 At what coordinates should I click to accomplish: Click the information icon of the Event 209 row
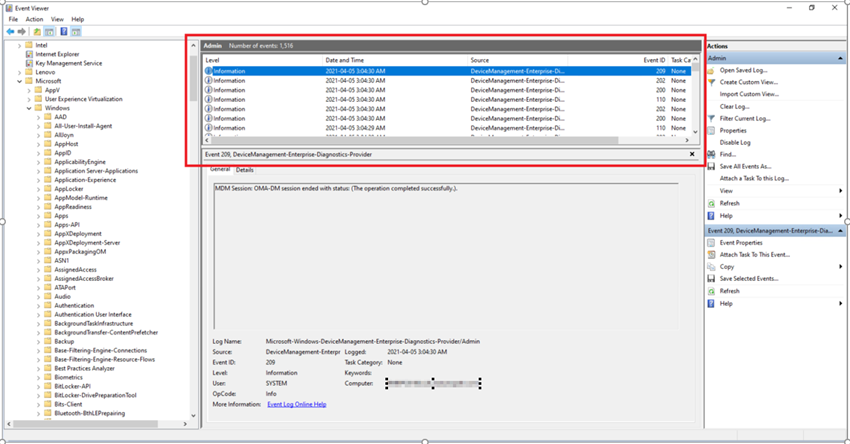coord(209,71)
